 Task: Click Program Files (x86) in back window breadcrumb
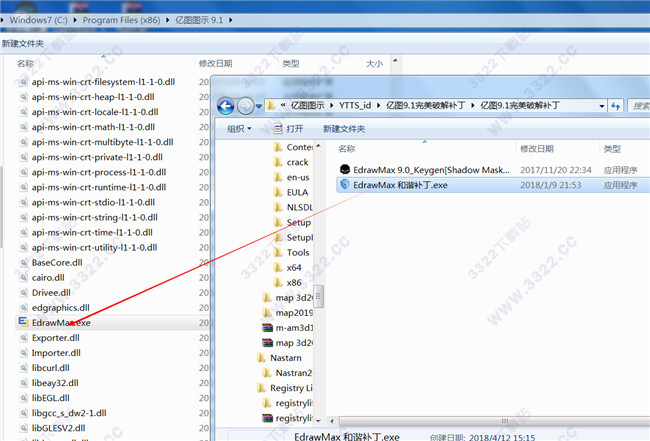coord(121,20)
